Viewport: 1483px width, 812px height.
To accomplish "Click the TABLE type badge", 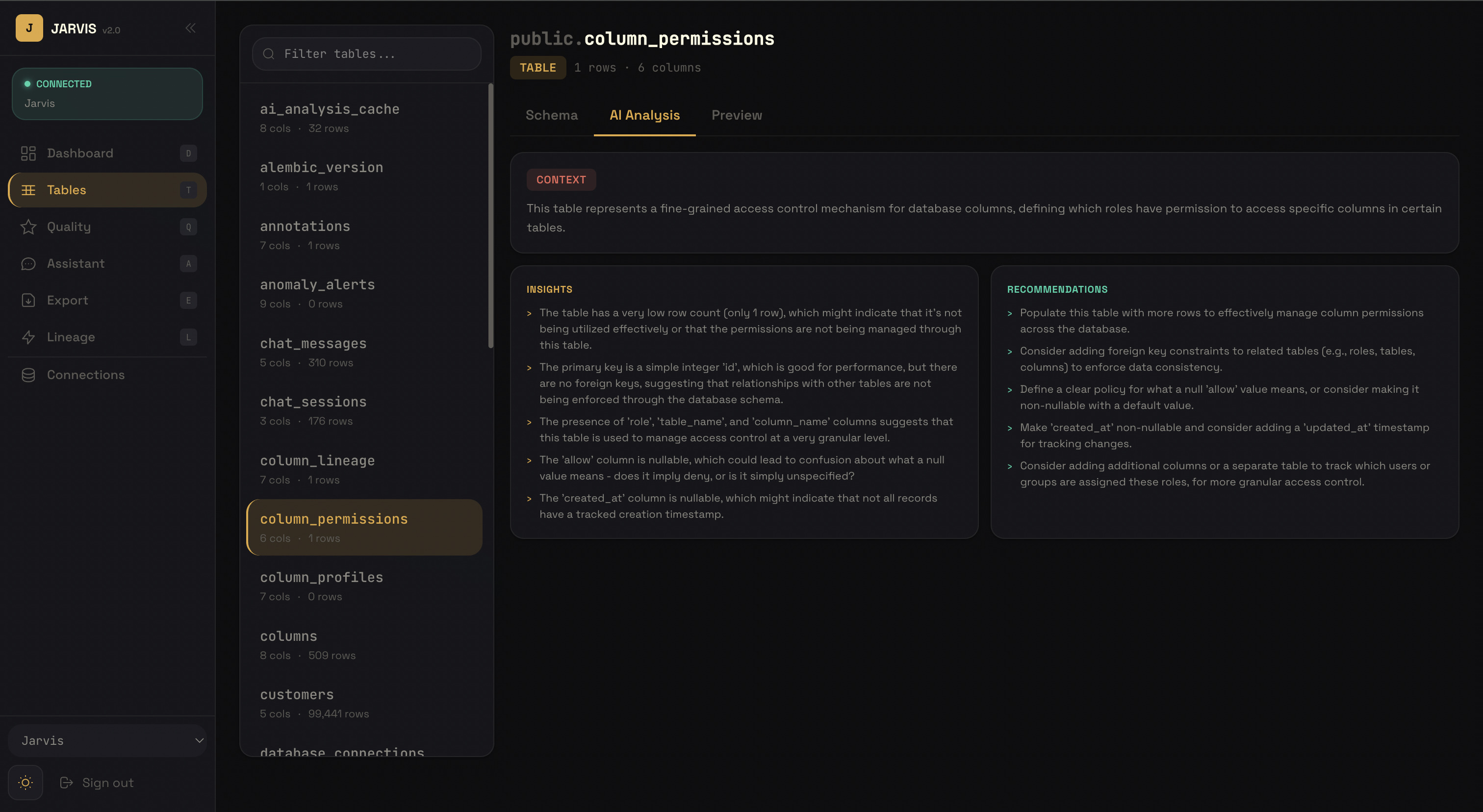I will (x=537, y=68).
